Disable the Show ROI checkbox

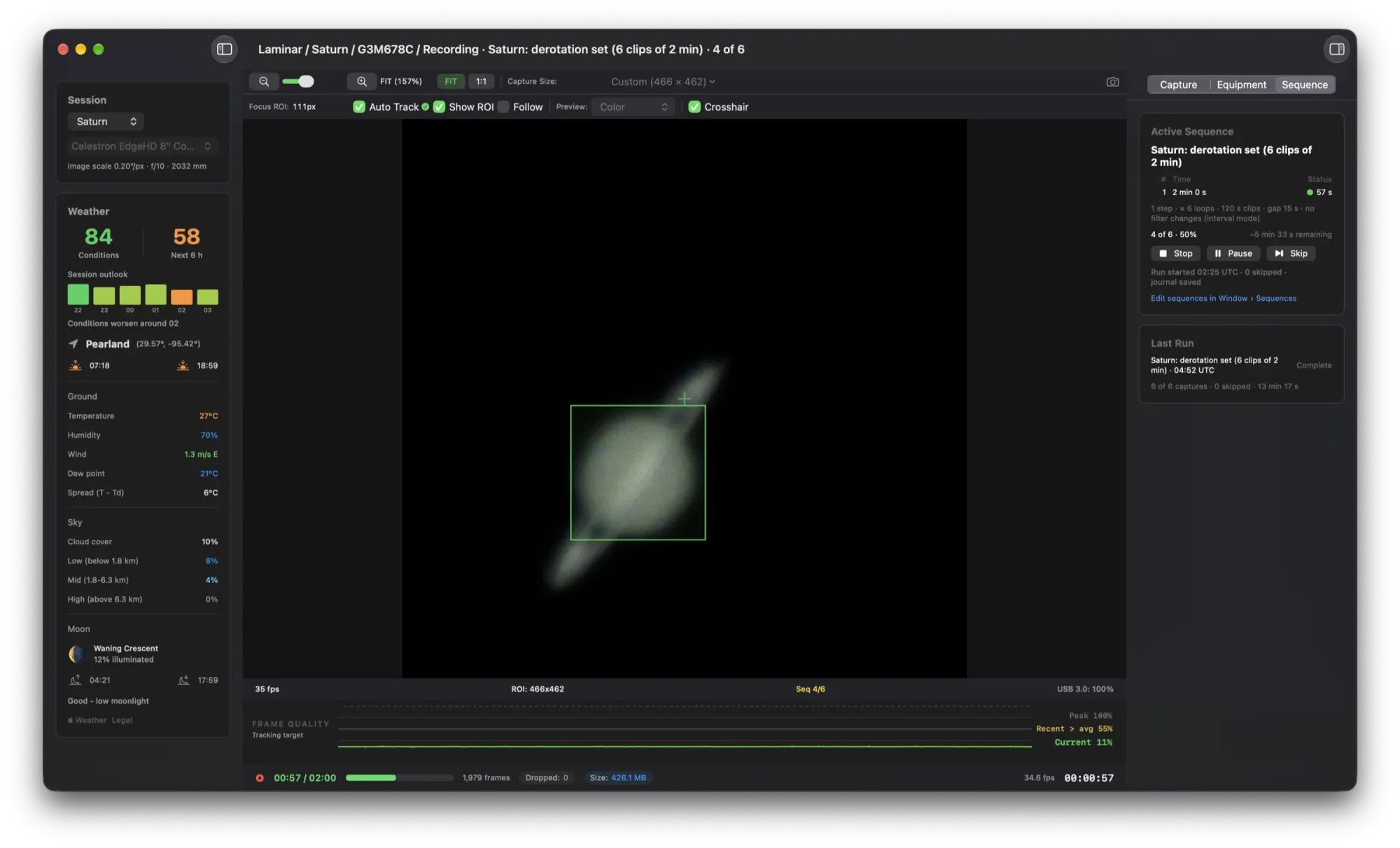click(x=439, y=107)
